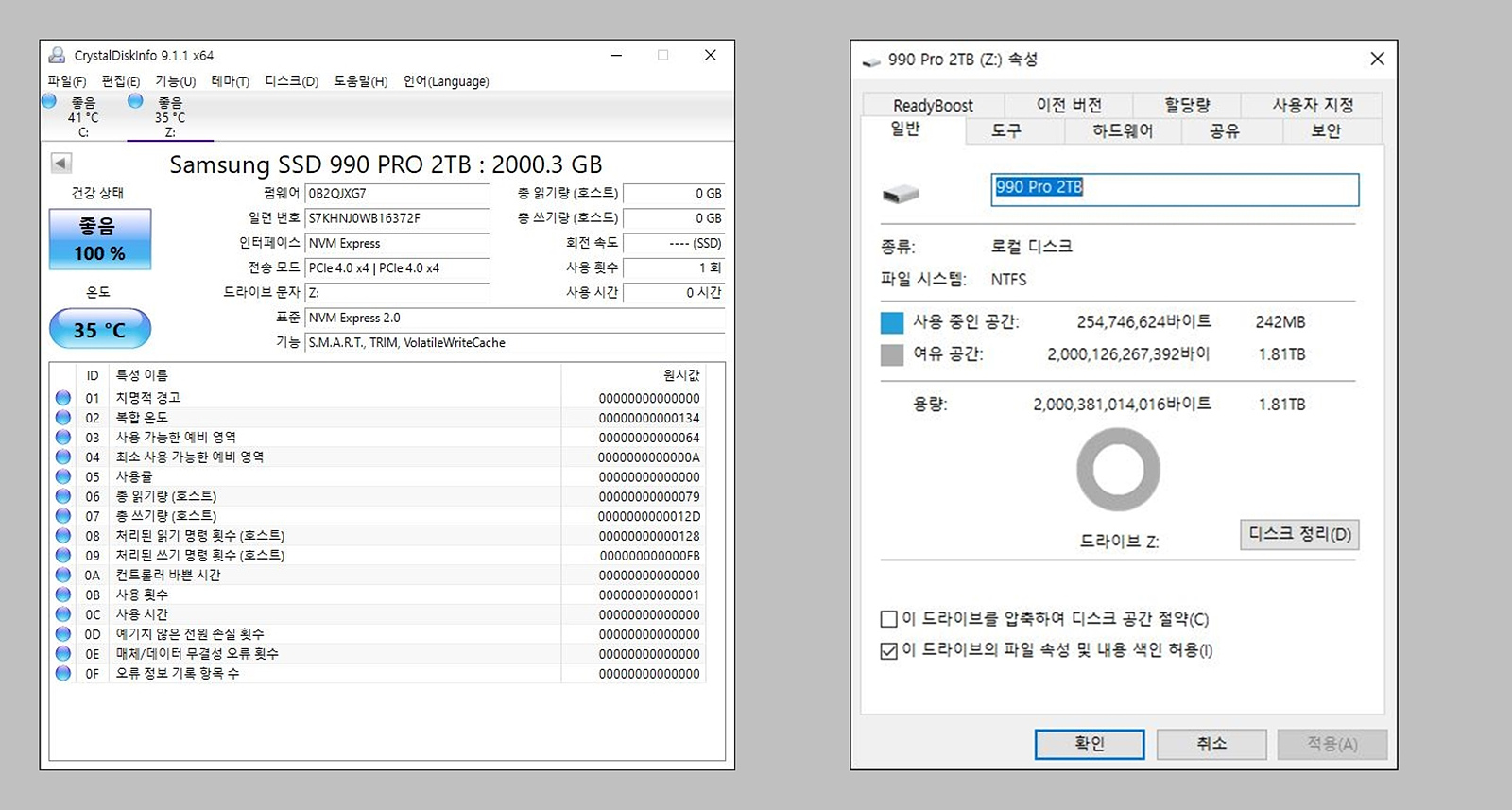1512x810 pixels.
Task: Open the 도움말(H) menu
Action: (x=361, y=81)
